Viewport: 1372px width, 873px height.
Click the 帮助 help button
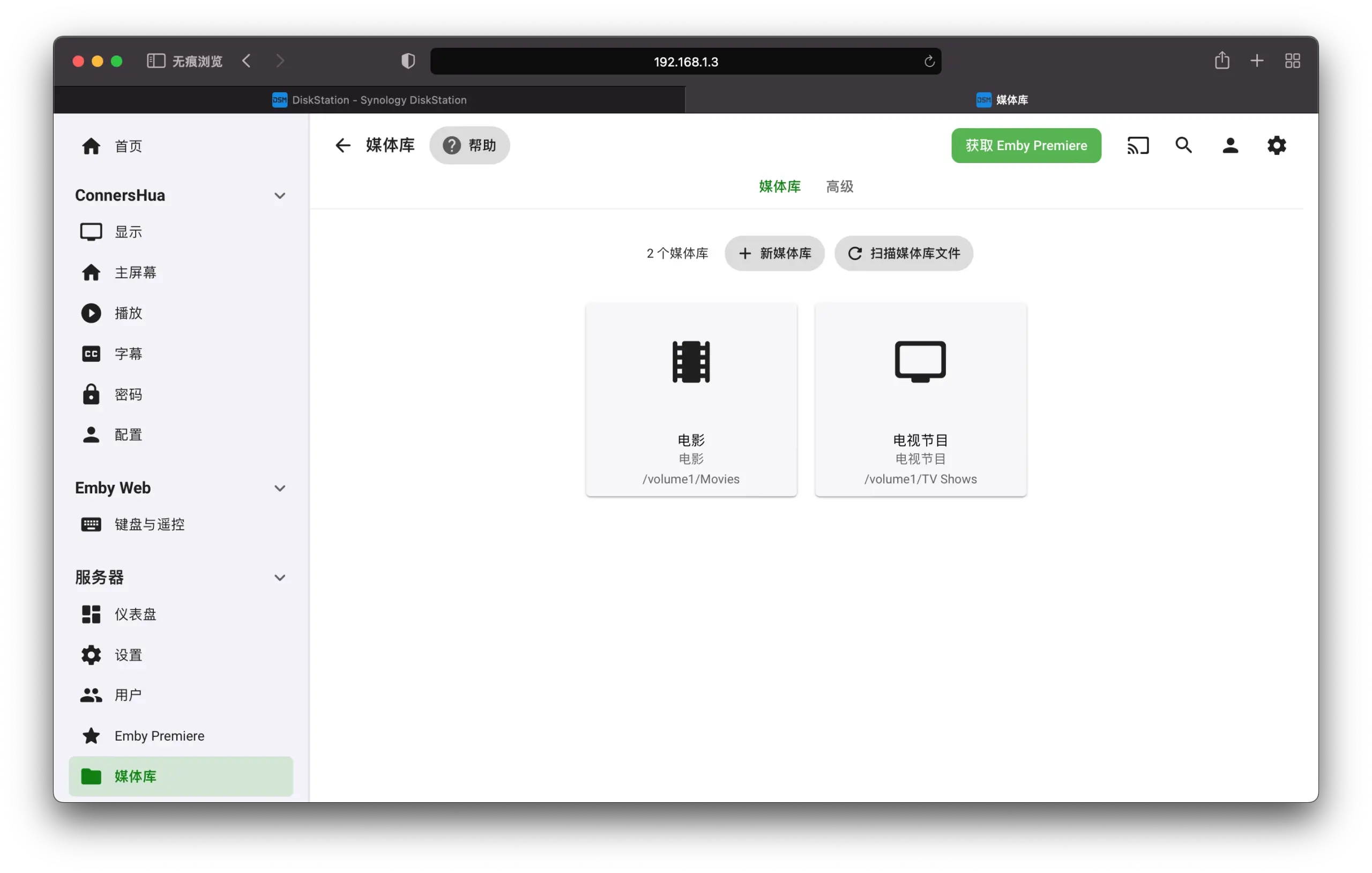point(469,145)
